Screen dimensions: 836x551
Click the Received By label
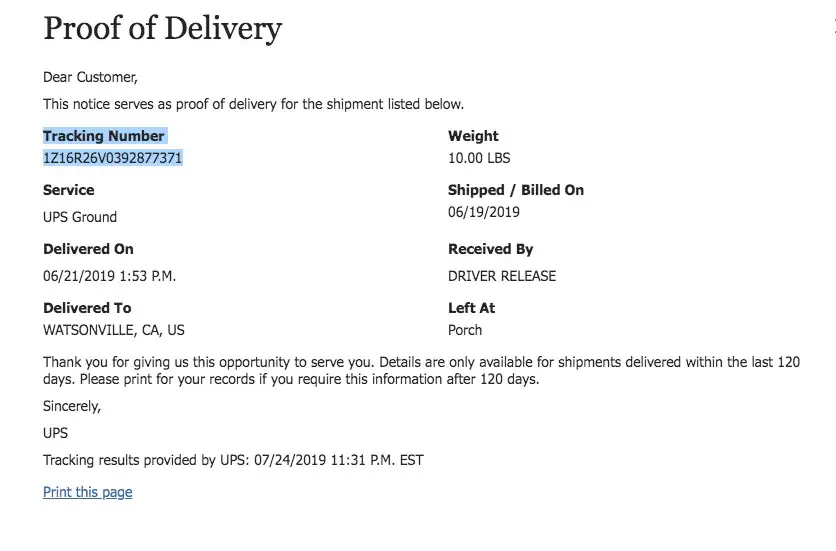(x=491, y=249)
